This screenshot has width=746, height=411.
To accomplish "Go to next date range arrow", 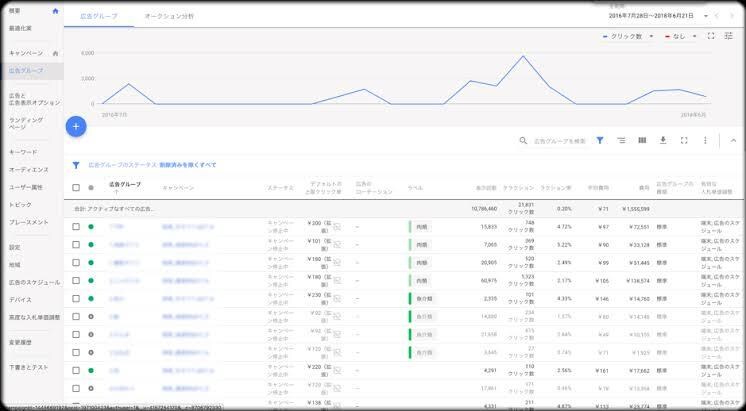I will click(x=732, y=16).
